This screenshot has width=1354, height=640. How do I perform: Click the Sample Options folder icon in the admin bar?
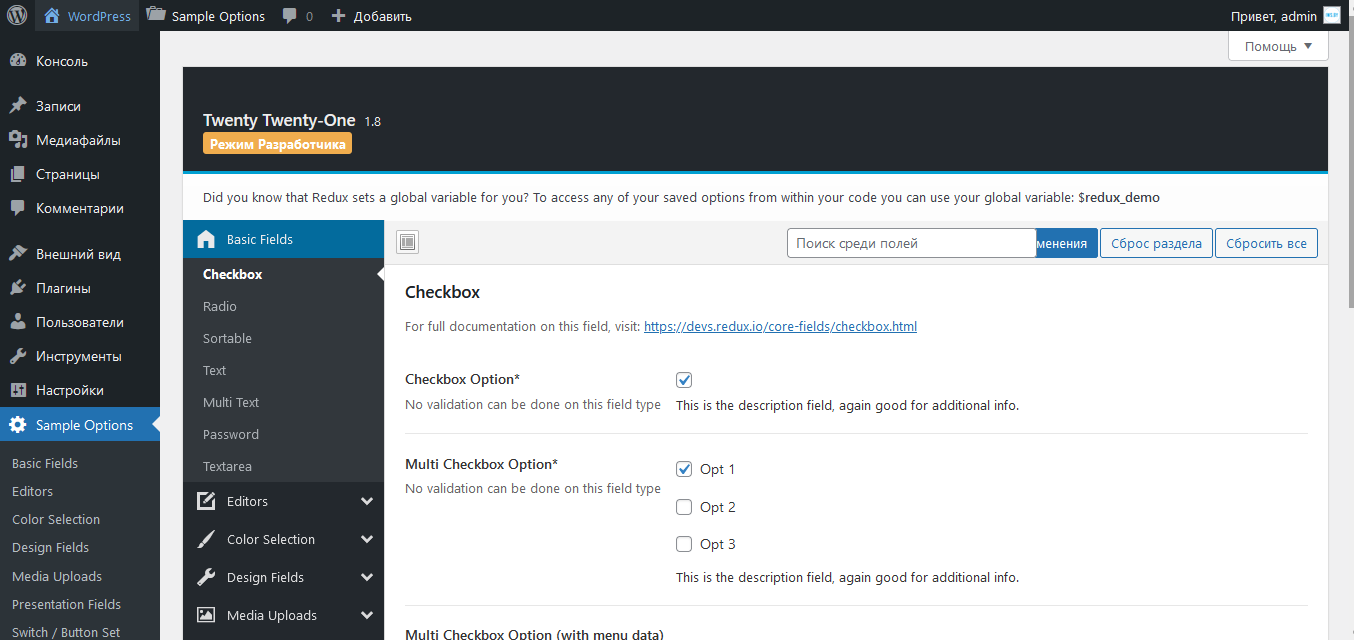(155, 15)
